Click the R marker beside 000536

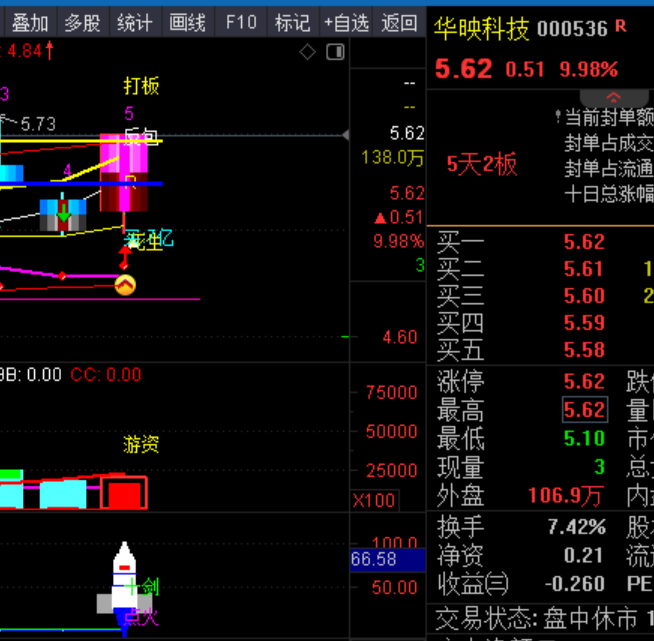[620, 27]
